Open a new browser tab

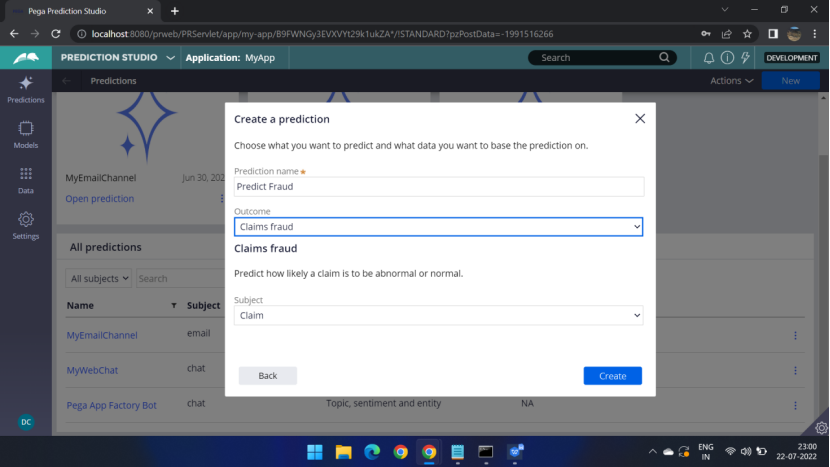[175, 11]
